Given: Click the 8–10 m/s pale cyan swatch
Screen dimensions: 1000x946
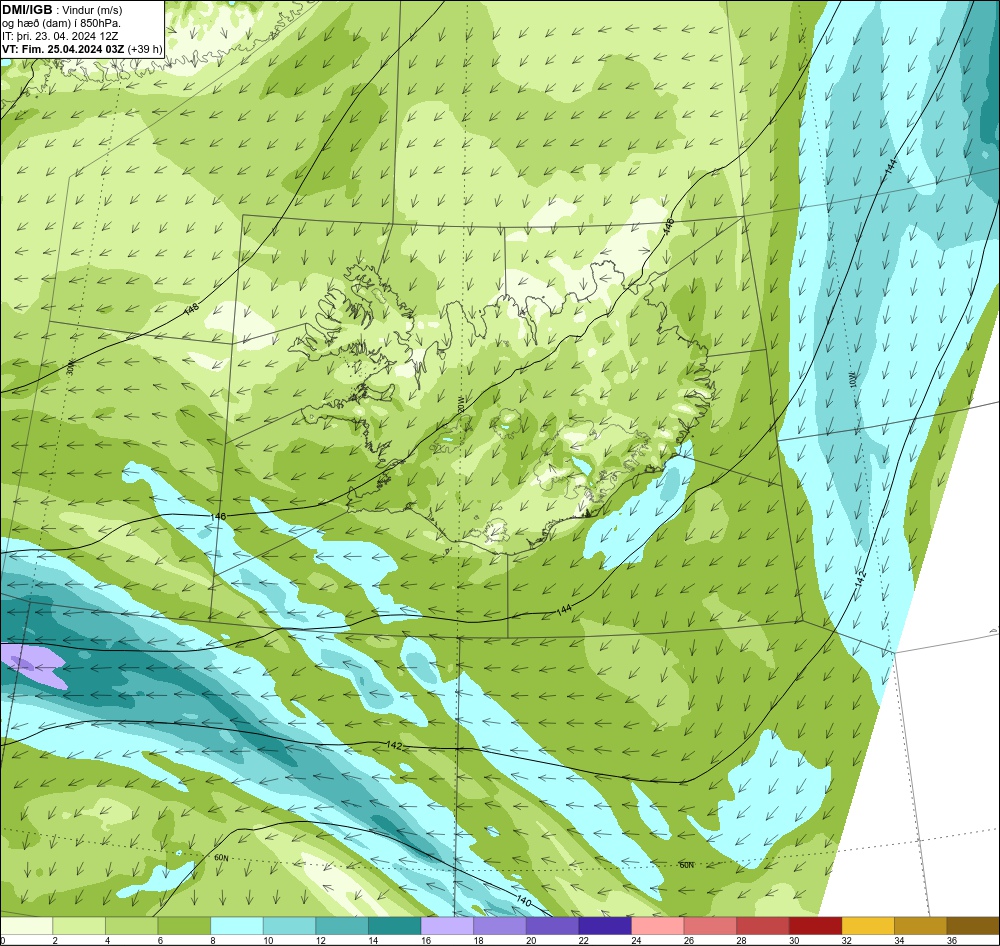Looking at the screenshot, I should pos(237,926).
